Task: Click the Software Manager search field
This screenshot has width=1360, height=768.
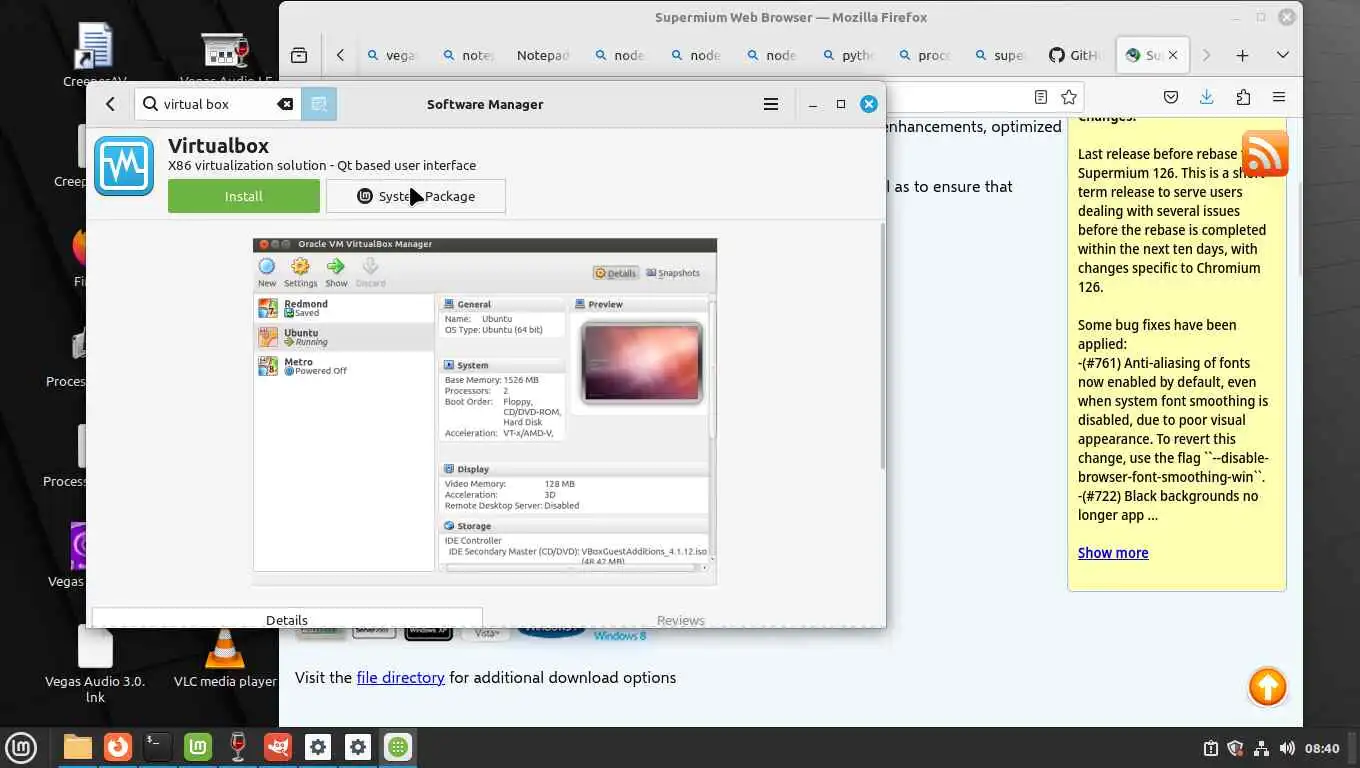Action: tap(218, 104)
